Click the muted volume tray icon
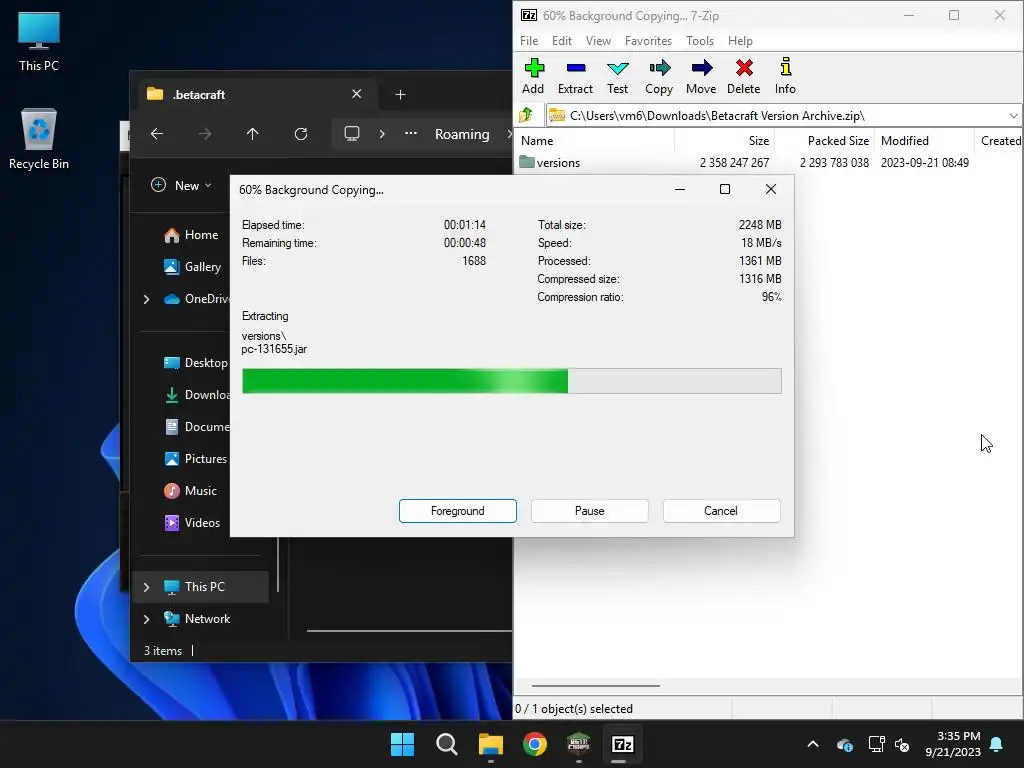1024x768 pixels. 902,744
